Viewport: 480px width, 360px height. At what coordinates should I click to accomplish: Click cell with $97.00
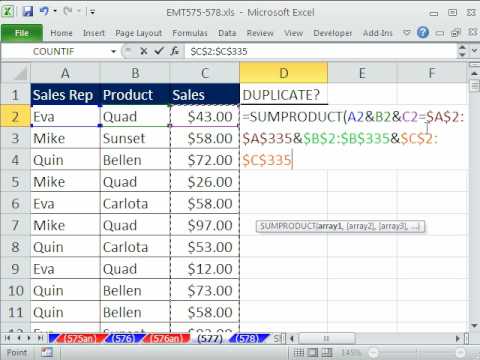click(205, 225)
